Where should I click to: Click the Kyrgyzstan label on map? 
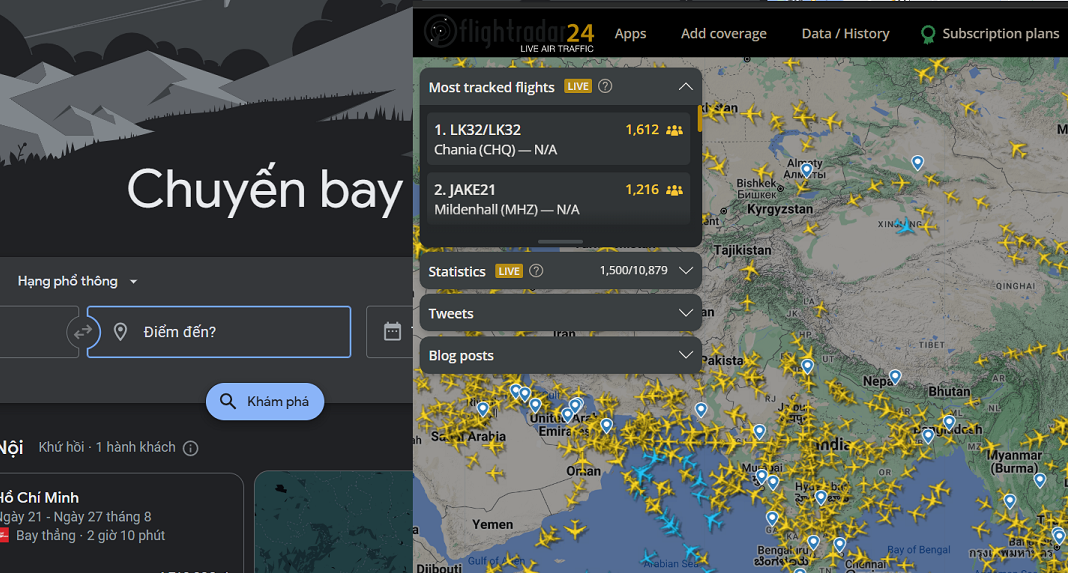(x=780, y=209)
